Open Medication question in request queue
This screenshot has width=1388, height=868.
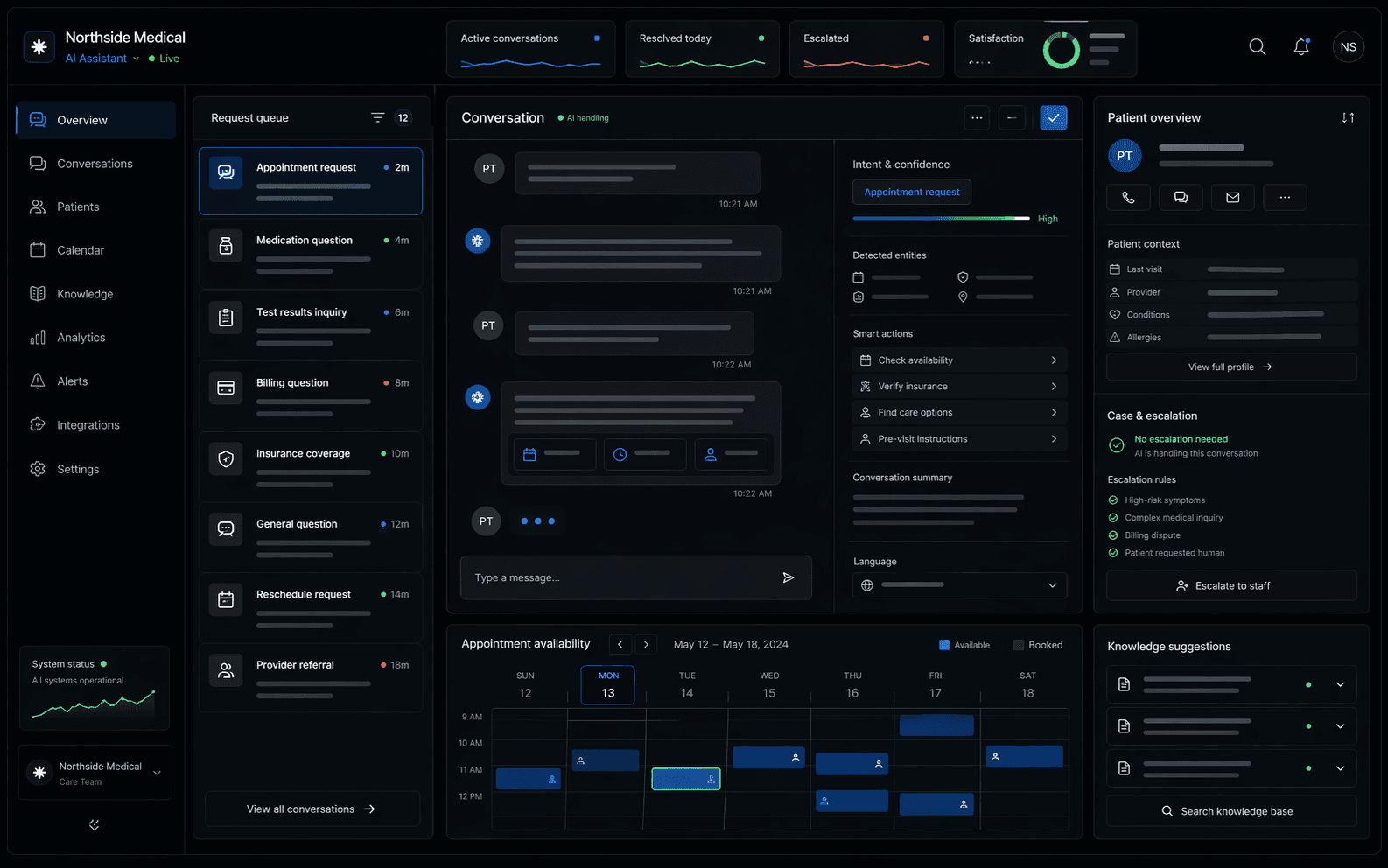coord(311,254)
